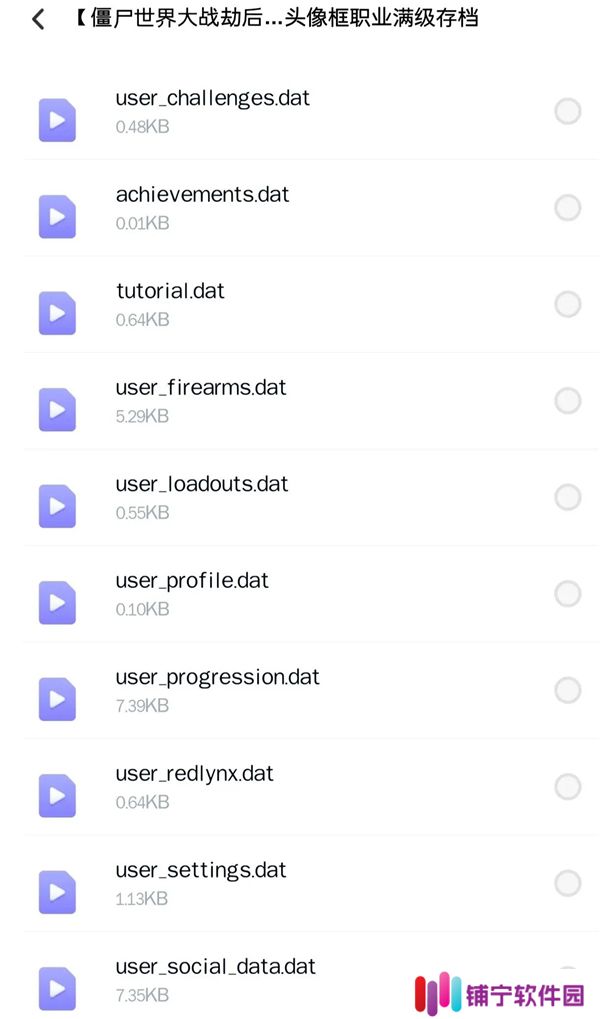
Task: Click the file icon for user_social_data.dat
Action: 57,988
